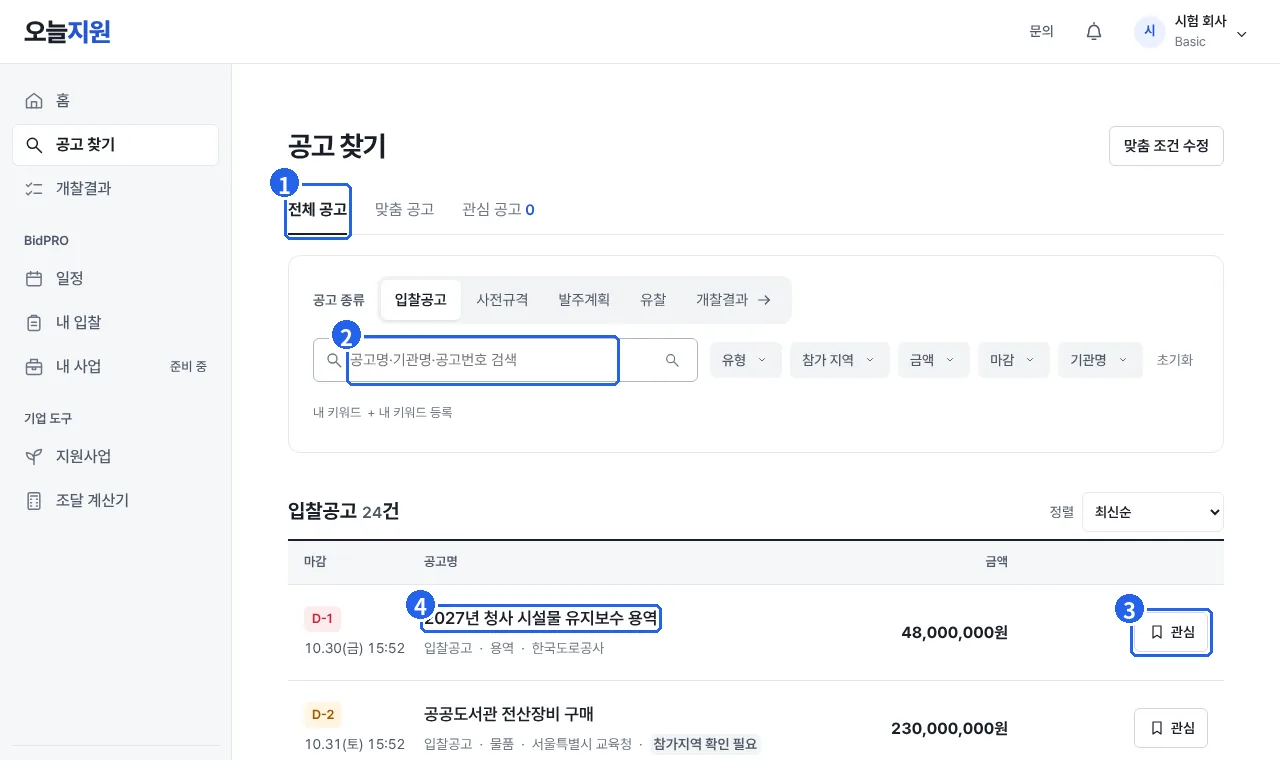Screen dimensions: 1280x760
Task: Select the 유찰 notice type
Action: [653, 300]
